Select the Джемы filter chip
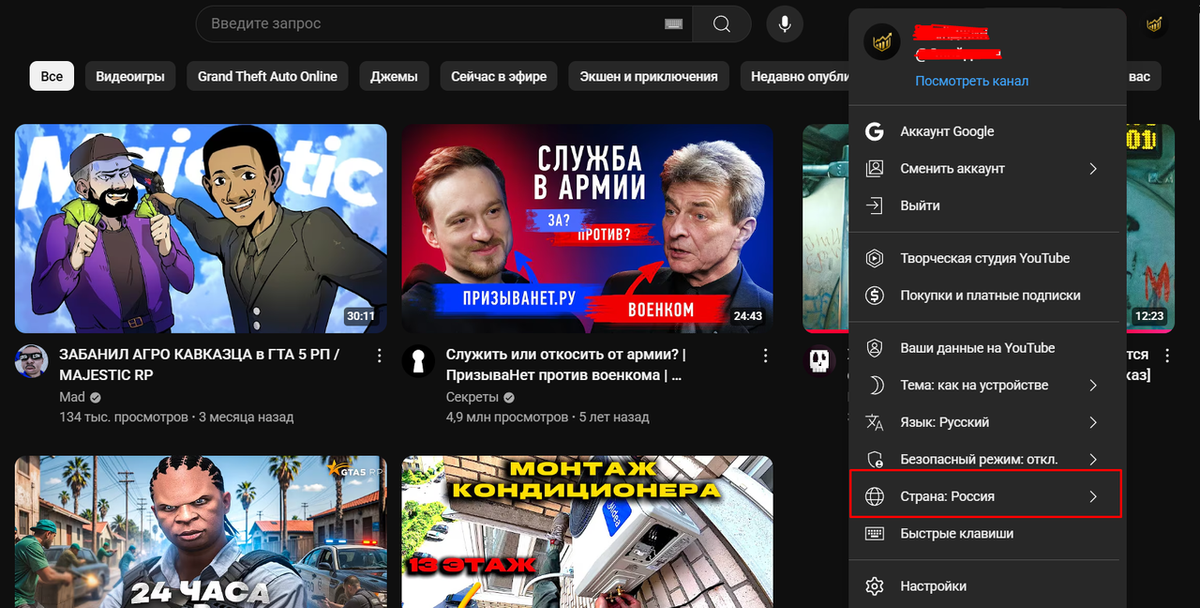This screenshot has width=1200, height=608. point(393,76)
